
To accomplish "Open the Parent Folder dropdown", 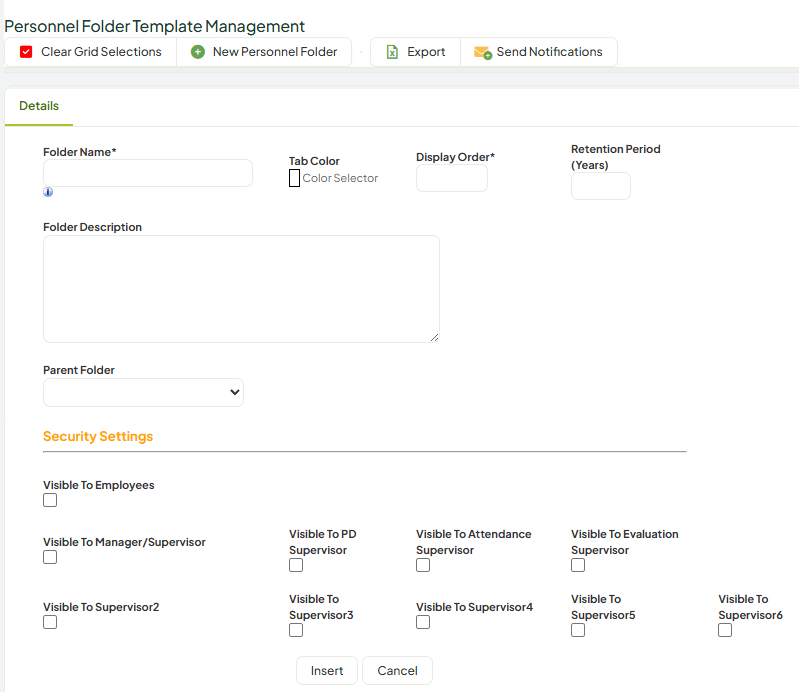I will (x=143, y=392).
